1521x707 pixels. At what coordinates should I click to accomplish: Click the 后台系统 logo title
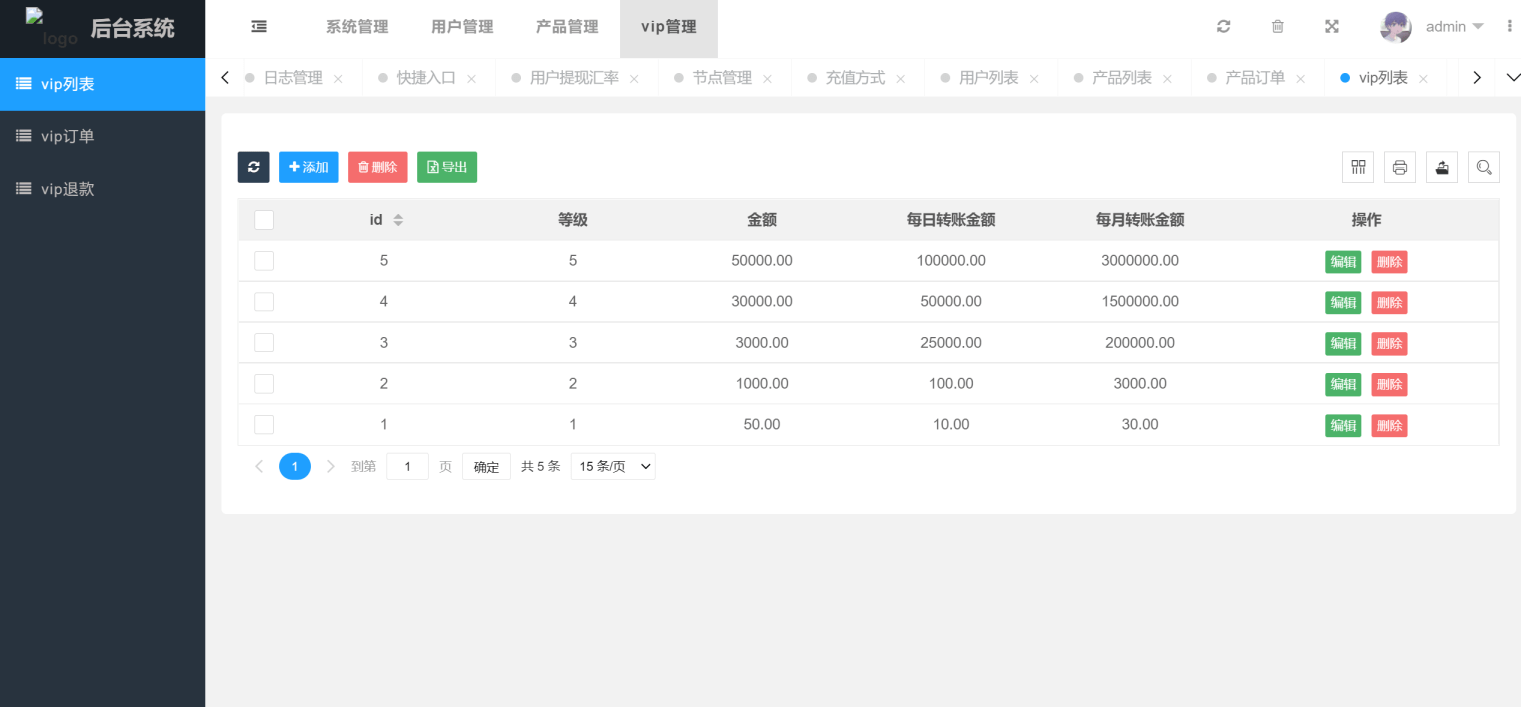point(133,29)
